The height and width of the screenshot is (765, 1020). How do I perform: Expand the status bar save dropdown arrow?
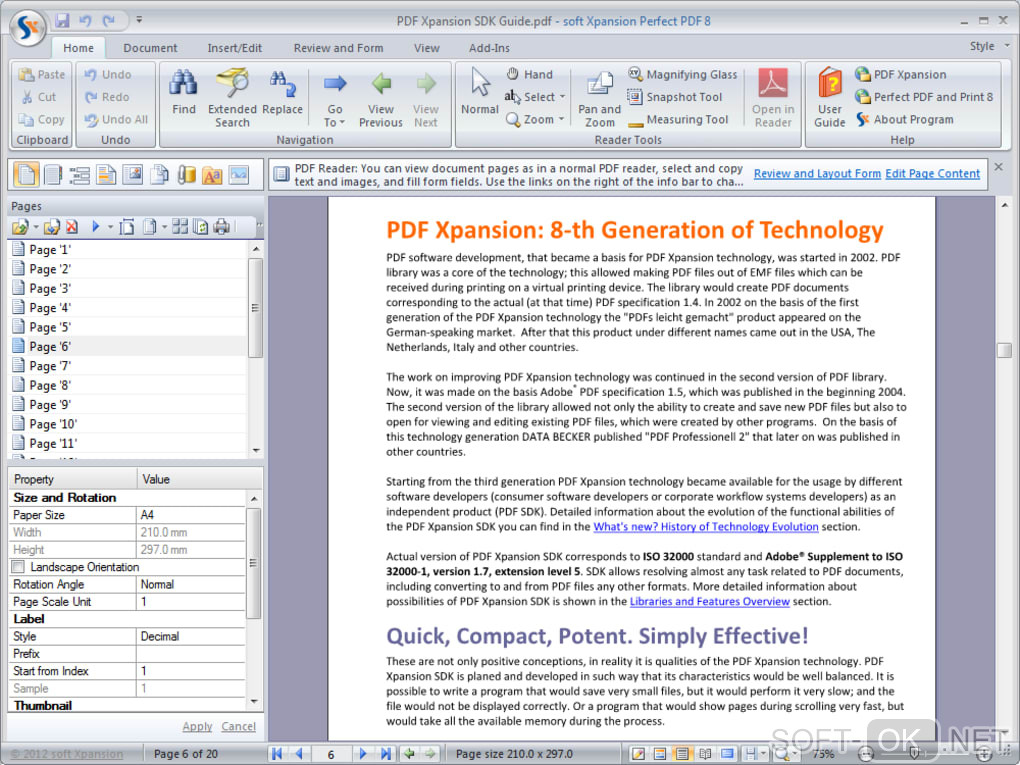(x=763, y=754)
